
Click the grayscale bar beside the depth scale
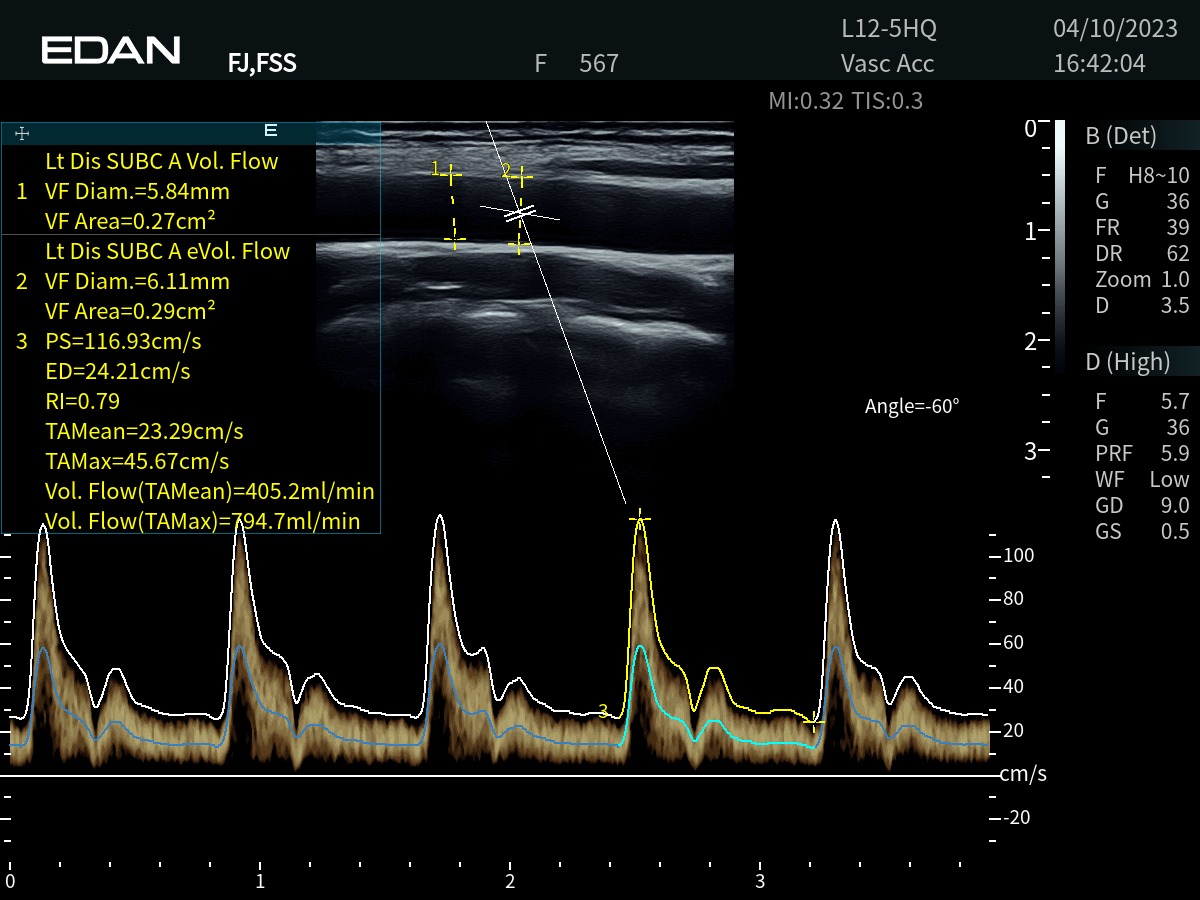click(x=1059, y=245)
